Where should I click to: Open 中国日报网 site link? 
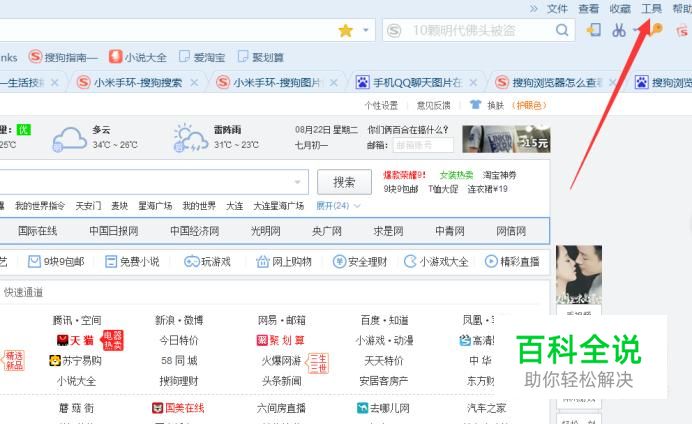113,231
